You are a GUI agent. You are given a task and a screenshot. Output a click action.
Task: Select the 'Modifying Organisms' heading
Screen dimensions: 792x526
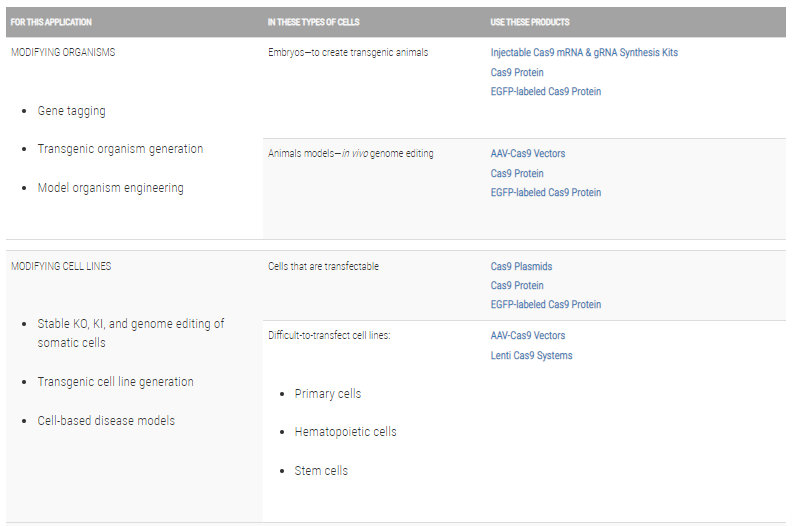coord(63,53)
